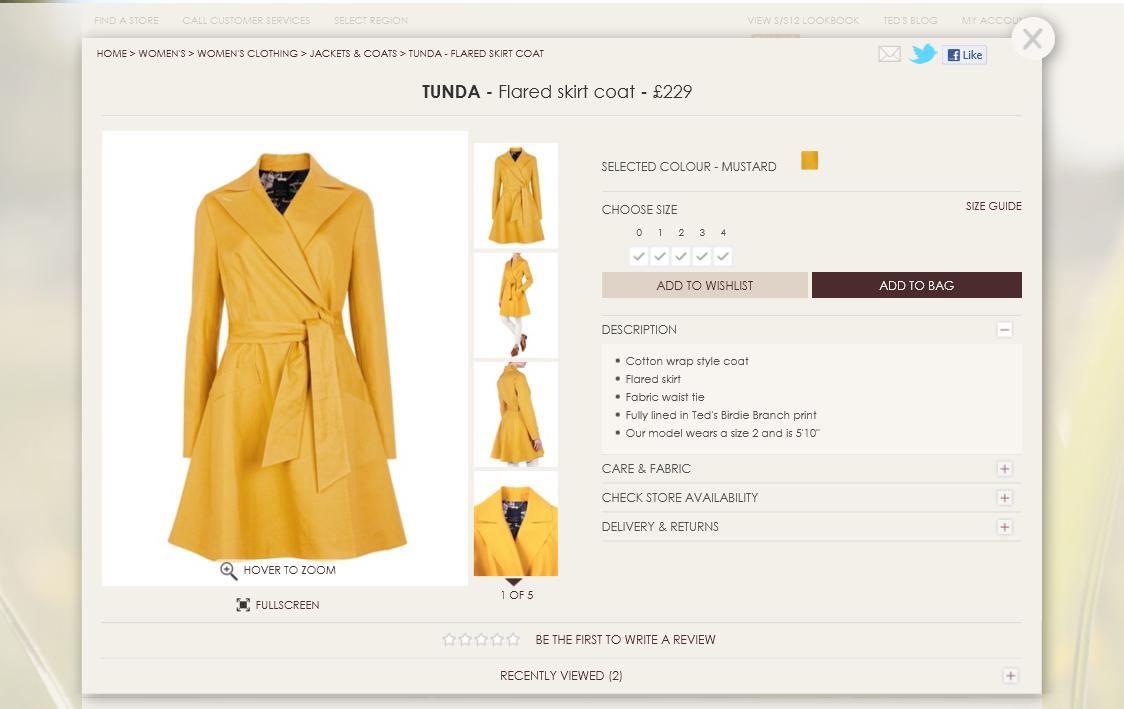Expand DELIVERY & RETURNS details
Viewport: 1124px width, 709px height.
click(1004, 525)
